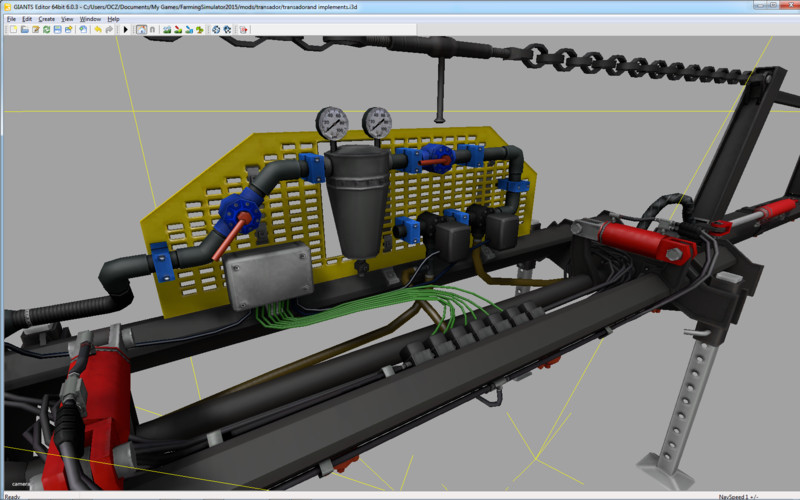Open the Help menu
The width and height of the screenshot is (800, 500).
[x=113, y=19]
